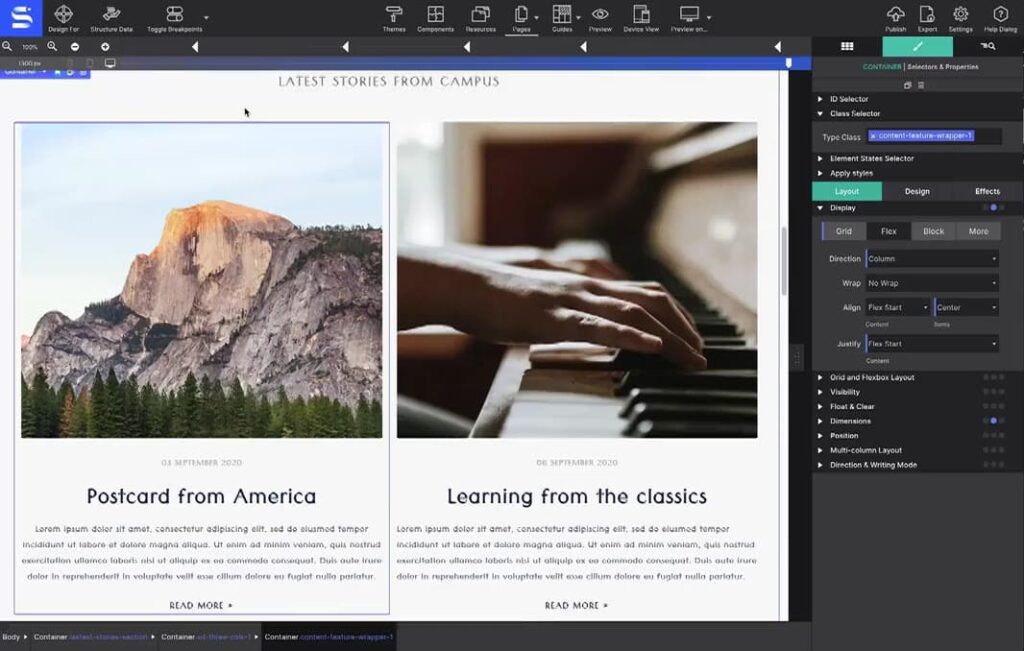Switch to the Design tab

click(x=916, y=190)
